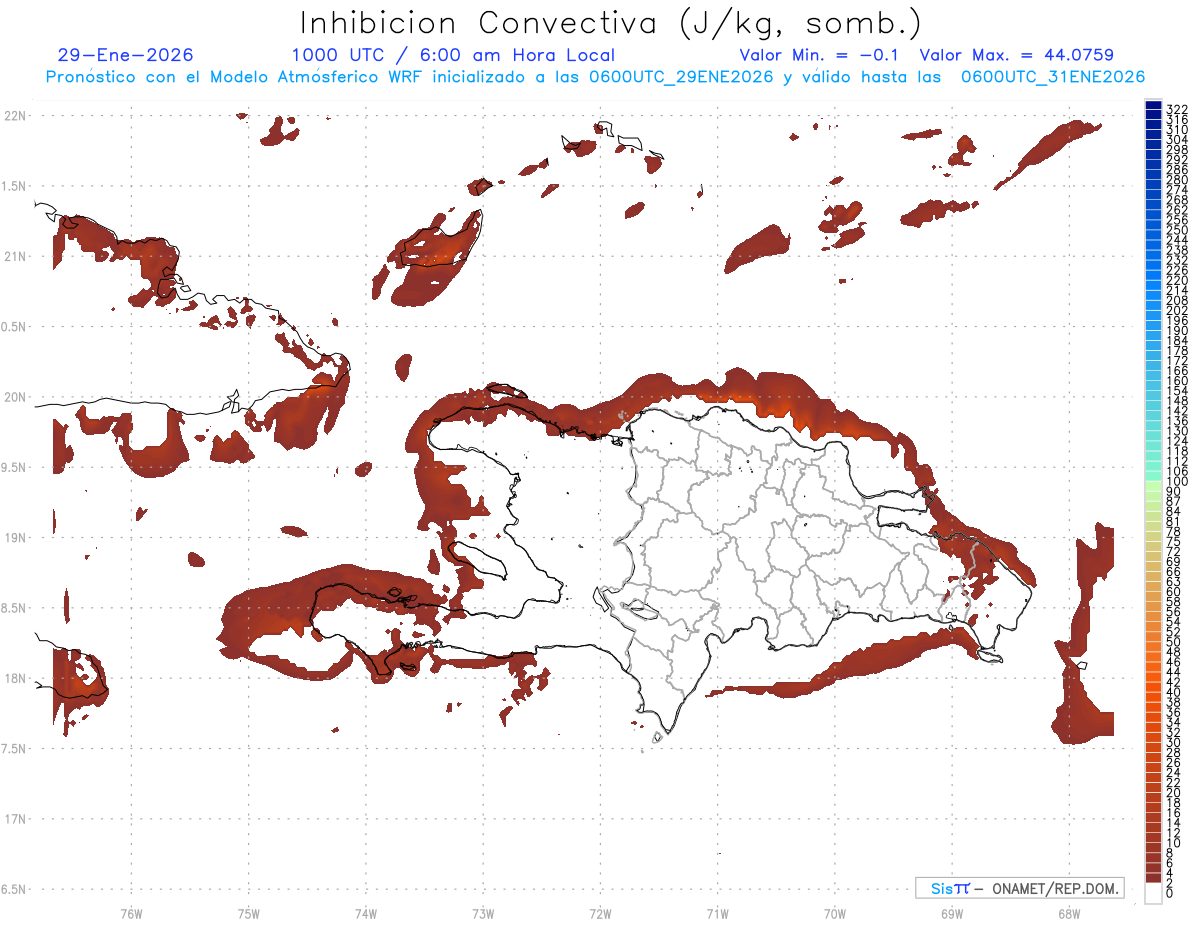Screen dimensions: 1200x927
Task: Click the 'Valor Min. = -0.1' readout
Action: pos(819,55)
